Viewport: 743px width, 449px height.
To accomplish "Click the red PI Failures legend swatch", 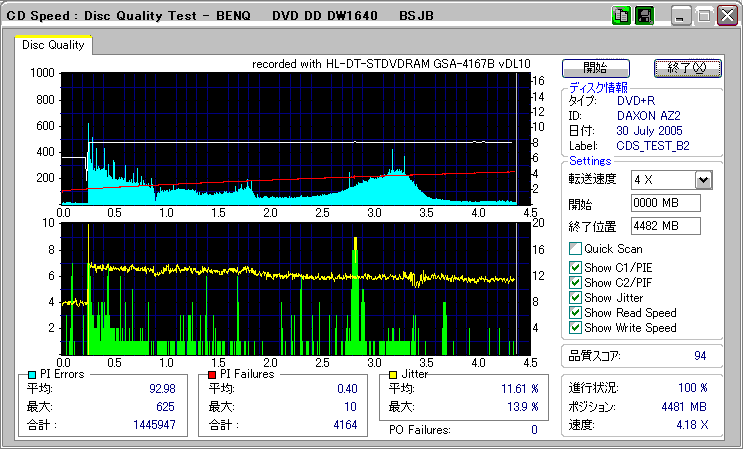I will click(x=212, y=374).
